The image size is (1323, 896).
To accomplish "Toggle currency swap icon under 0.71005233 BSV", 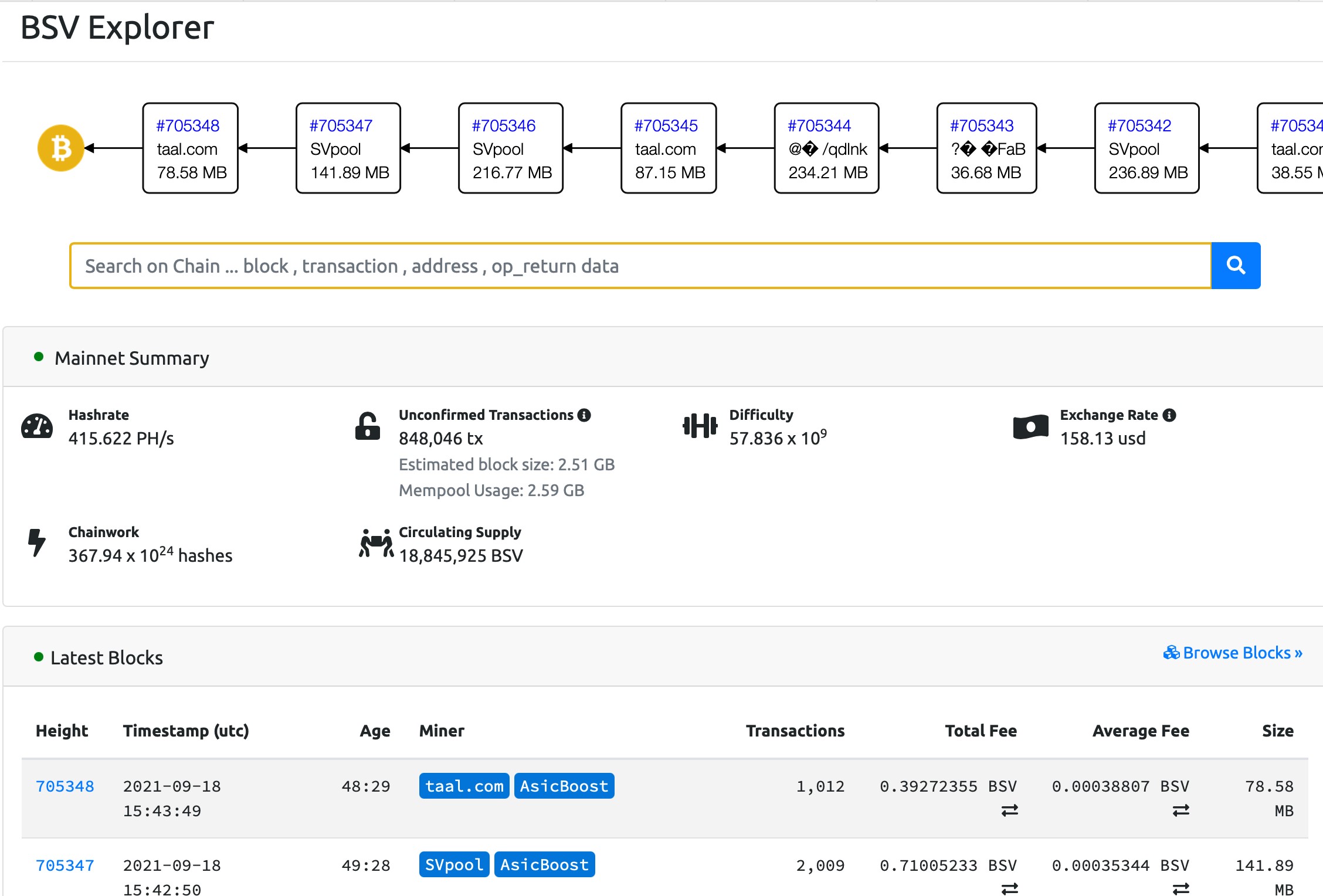I will tap(1009, 889).
